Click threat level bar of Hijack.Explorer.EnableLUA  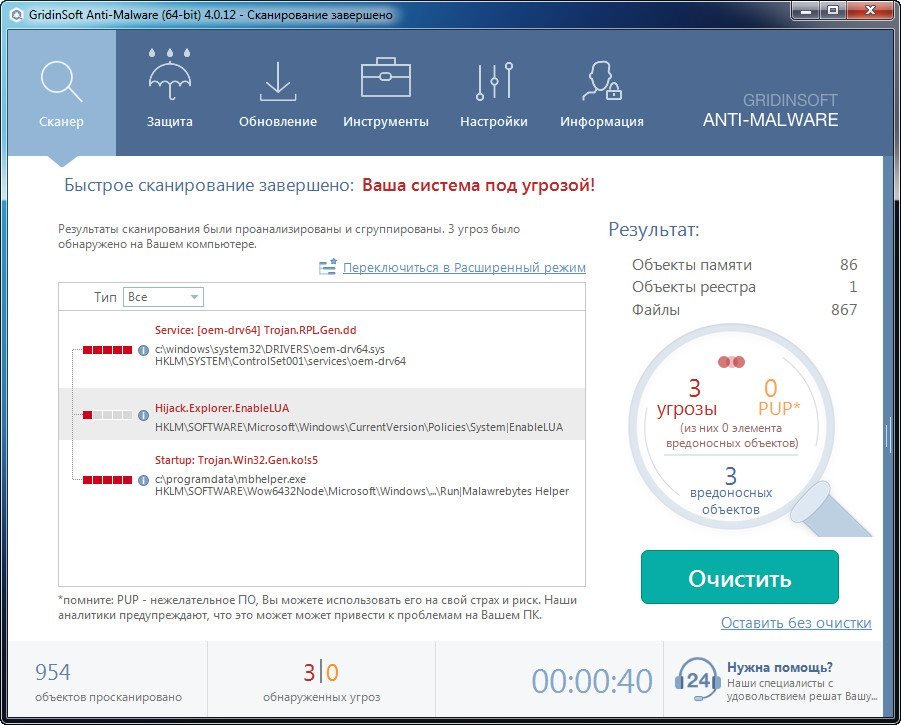pos(107,414)
